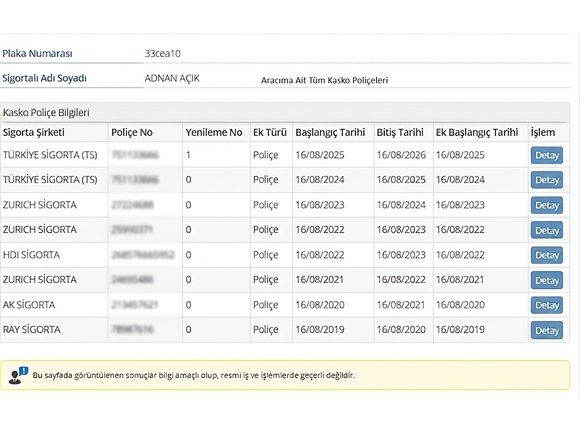Click the plate number value 33cea10

pos(162,54)
